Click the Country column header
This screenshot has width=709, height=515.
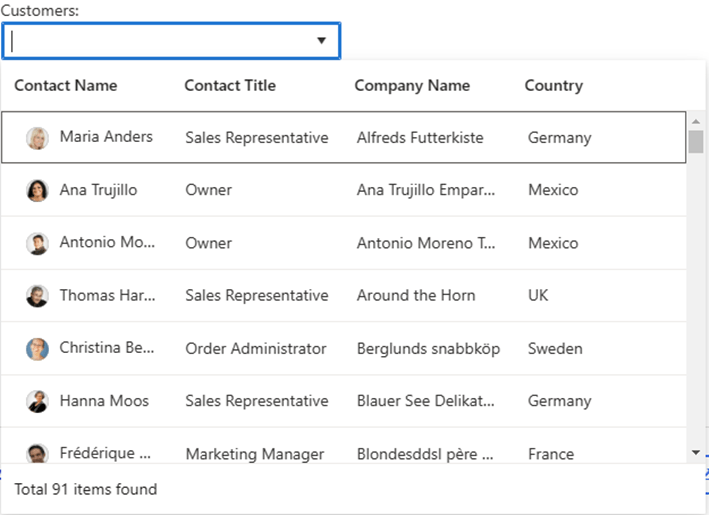tap(554, 85)
